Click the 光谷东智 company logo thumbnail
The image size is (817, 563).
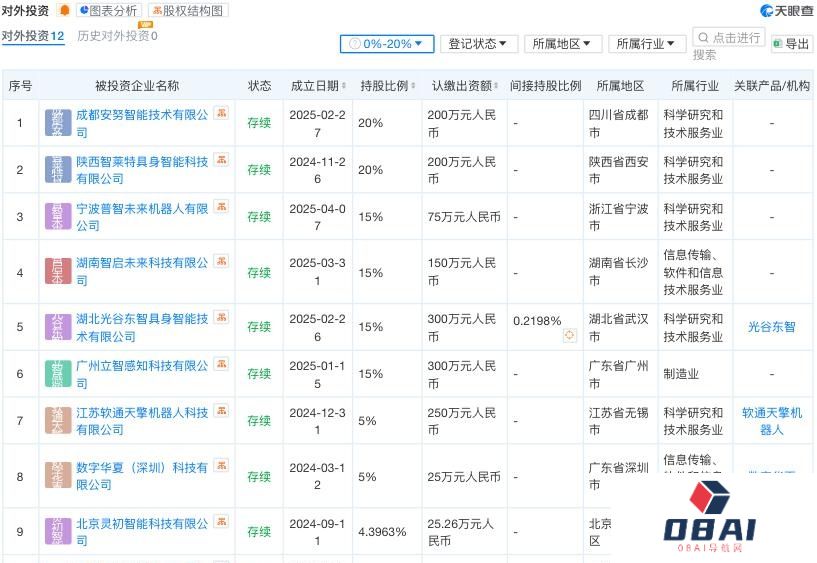(x=58, y=328)
